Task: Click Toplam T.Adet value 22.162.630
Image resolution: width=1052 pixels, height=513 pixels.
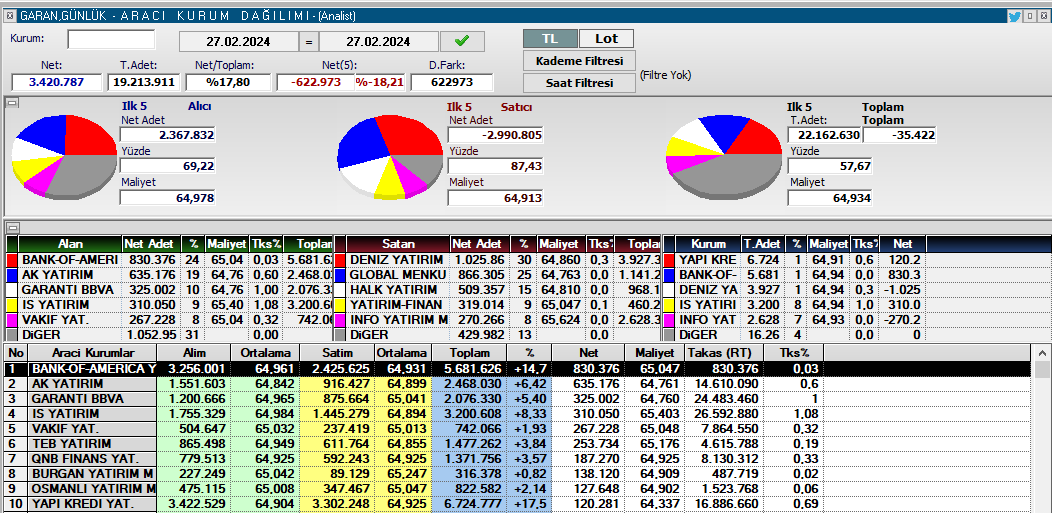Action: click(x=825, y=135)
